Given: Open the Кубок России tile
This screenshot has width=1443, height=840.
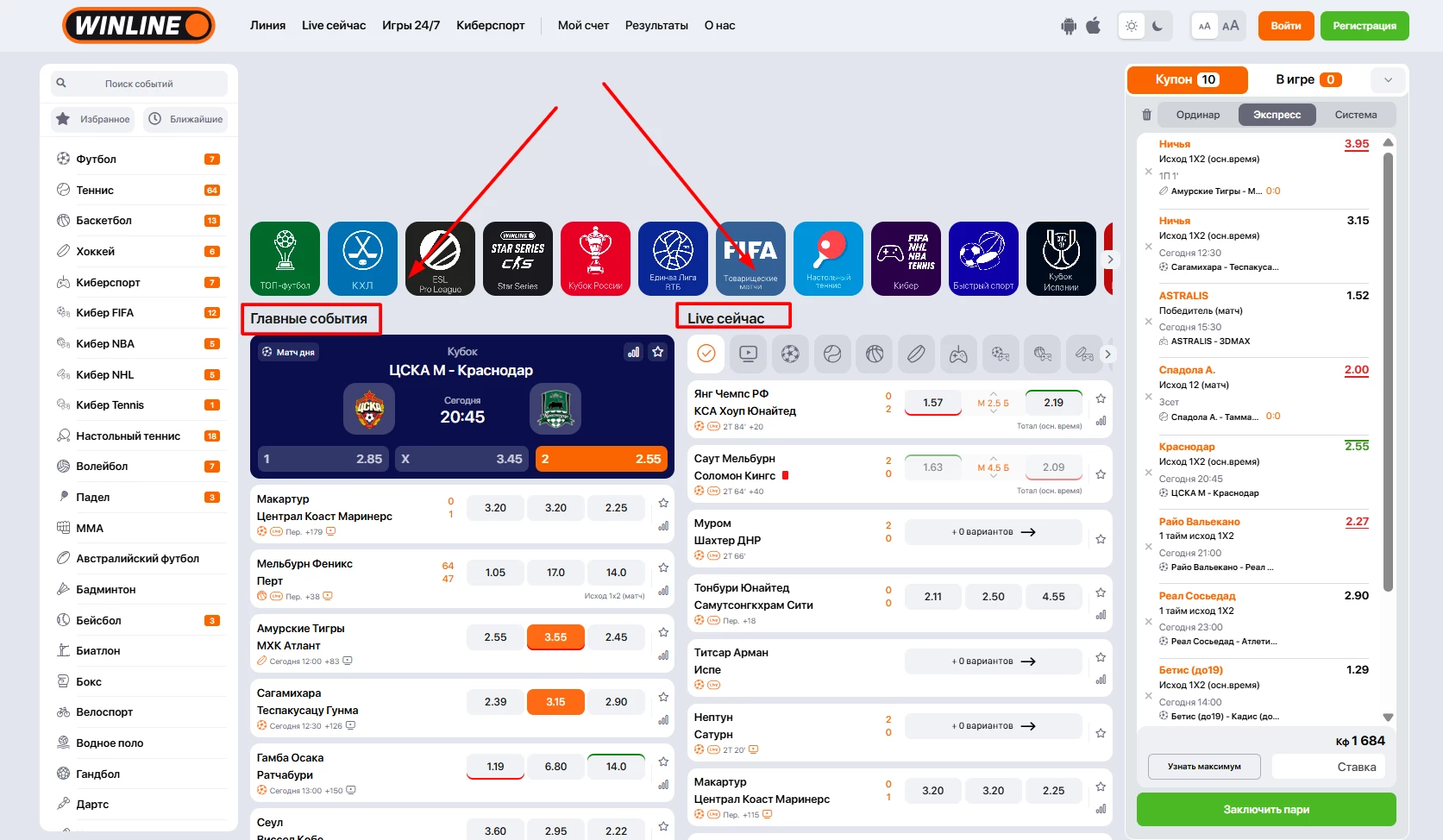Looking at the screenshot, I should 595,258.
